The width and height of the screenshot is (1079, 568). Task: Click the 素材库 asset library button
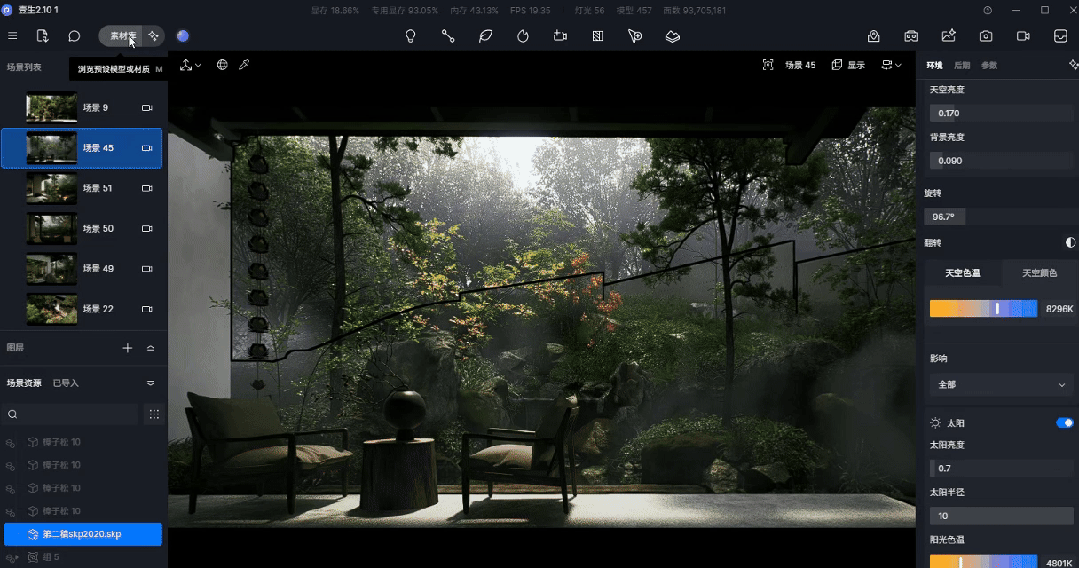(x=122, y=36)
